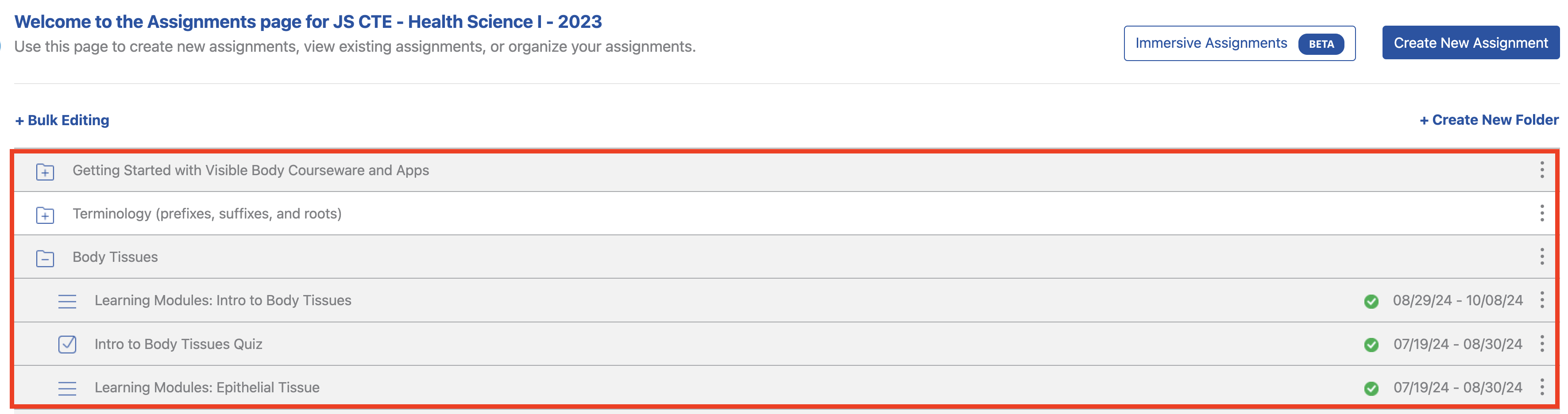Click Create New Folder link
This screenshot has height=414, width=1568.
tap(1489, 120)
